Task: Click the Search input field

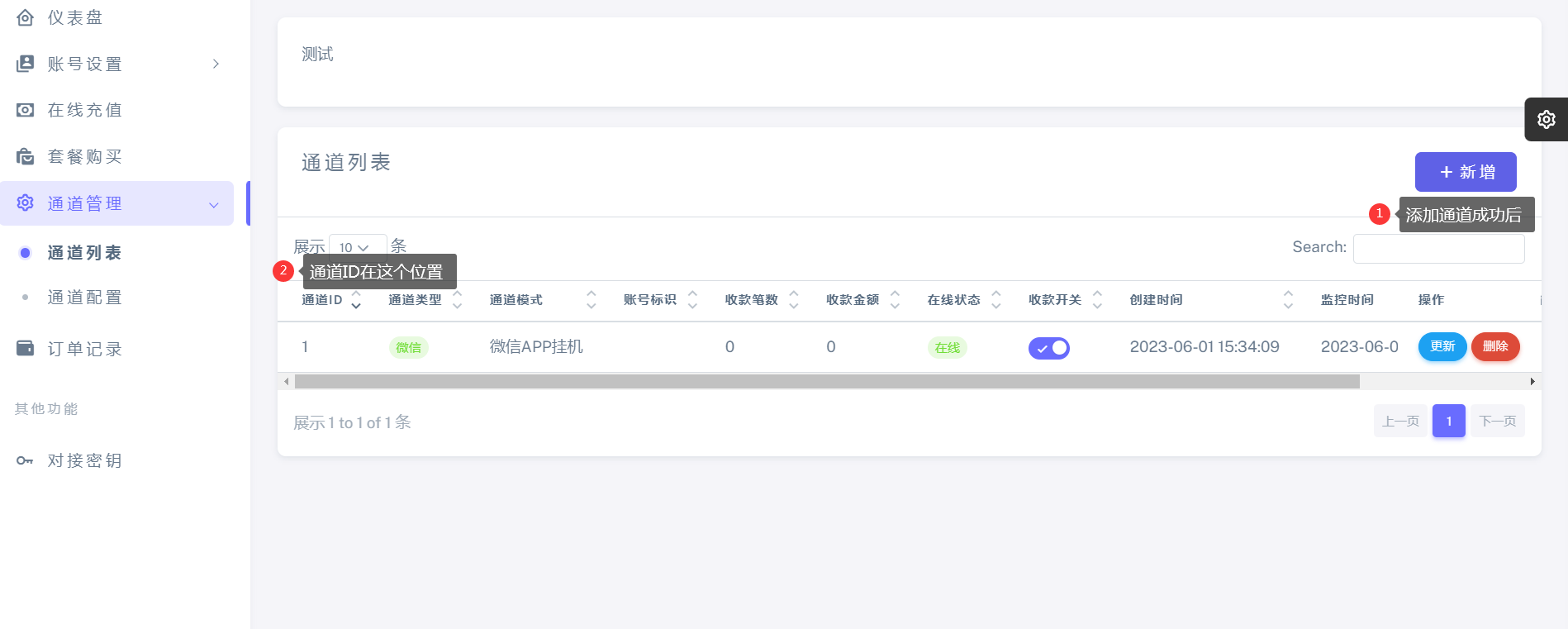Action: 1438,248
